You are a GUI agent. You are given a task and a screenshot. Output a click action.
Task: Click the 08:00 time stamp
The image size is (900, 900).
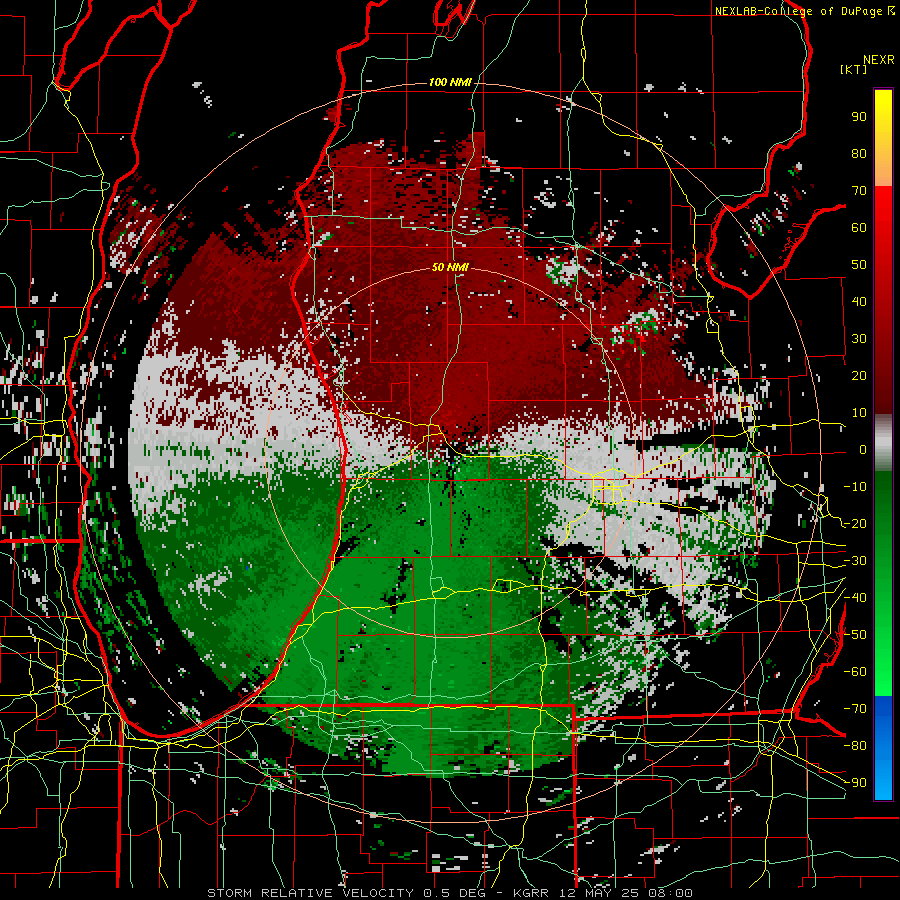coord(669,893)
